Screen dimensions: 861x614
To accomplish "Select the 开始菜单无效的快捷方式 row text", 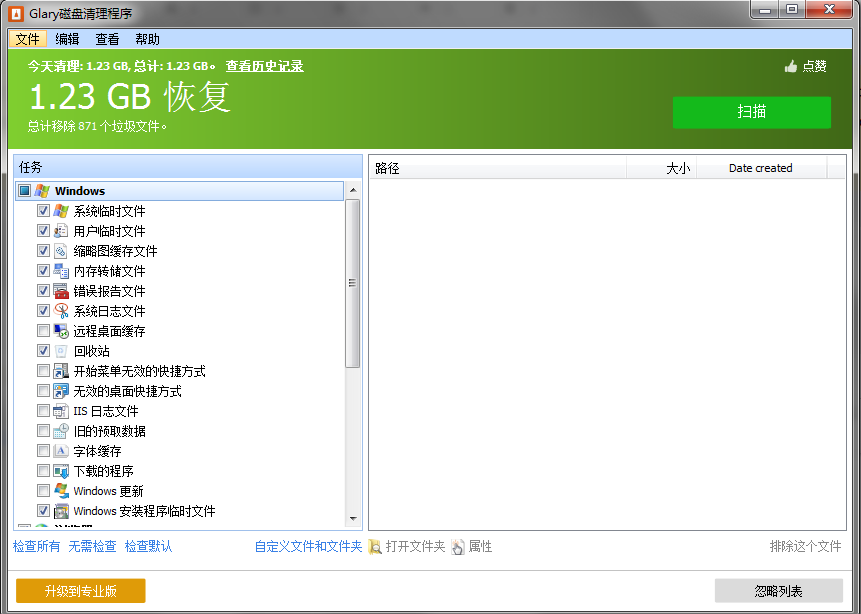I will pyautogui.click(x=139, y=371).
